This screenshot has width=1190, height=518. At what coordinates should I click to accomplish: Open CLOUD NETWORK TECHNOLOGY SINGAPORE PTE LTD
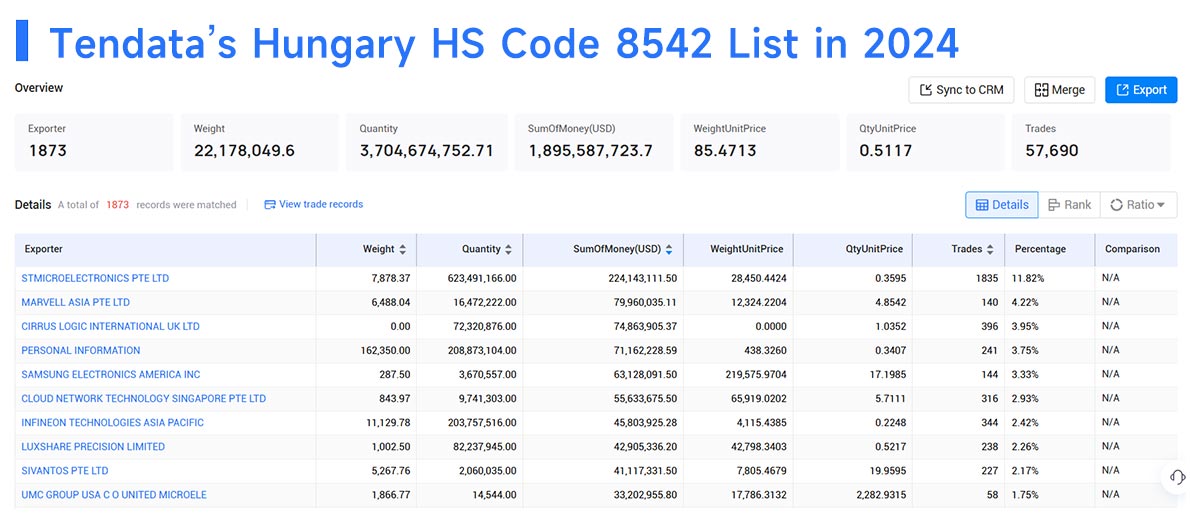click(x=144, y=398)
